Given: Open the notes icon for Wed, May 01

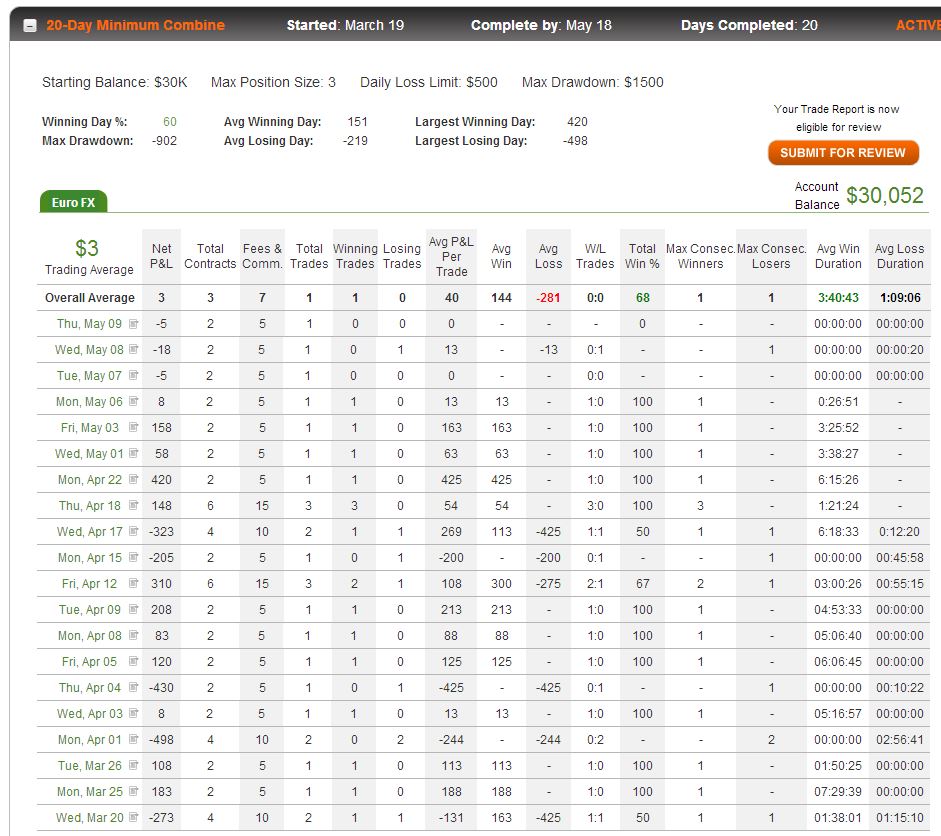Looking at the screenshot, I should coord(133,454).
